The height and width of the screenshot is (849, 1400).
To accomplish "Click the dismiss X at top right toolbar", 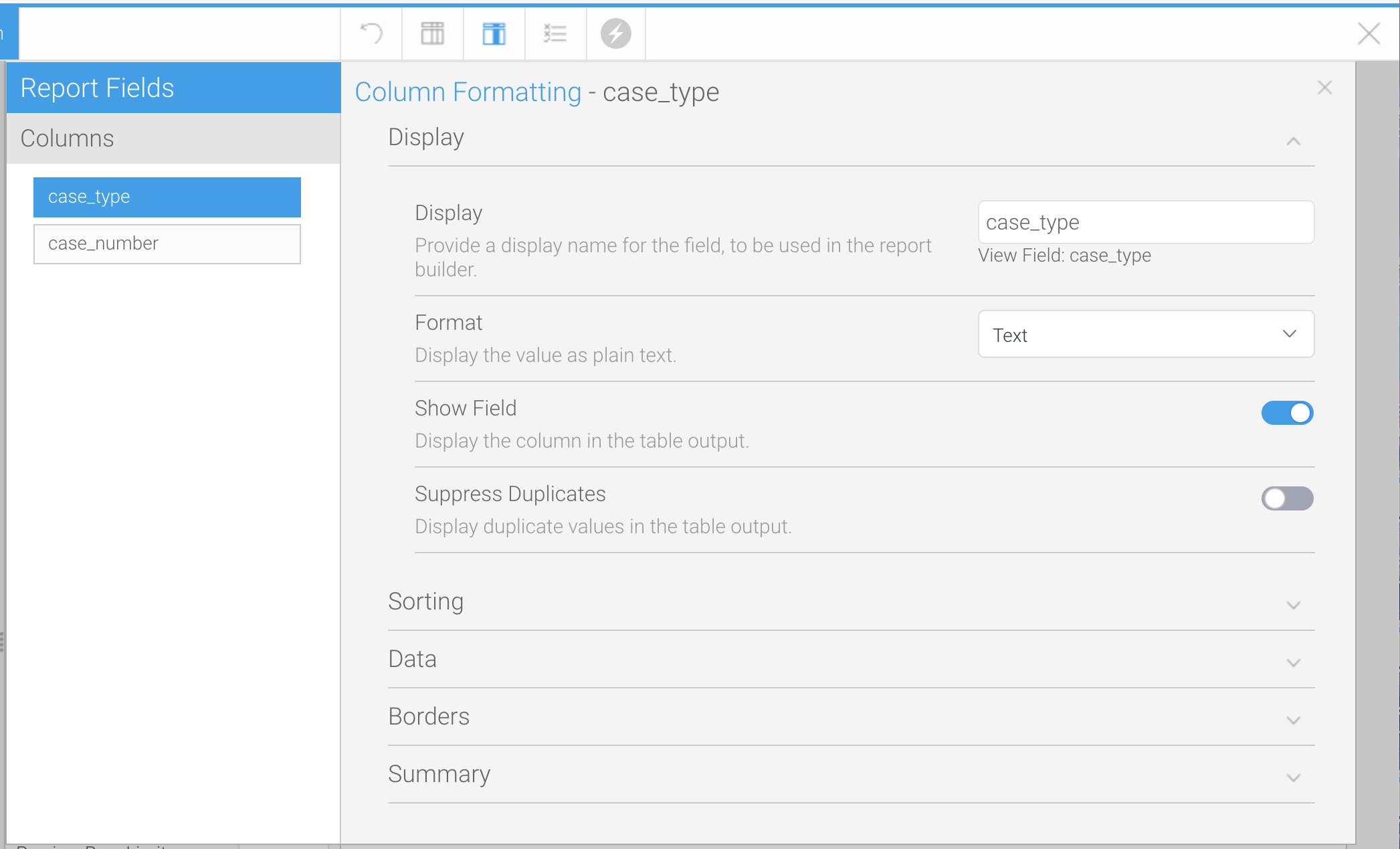I will (x=1369, y=33).
